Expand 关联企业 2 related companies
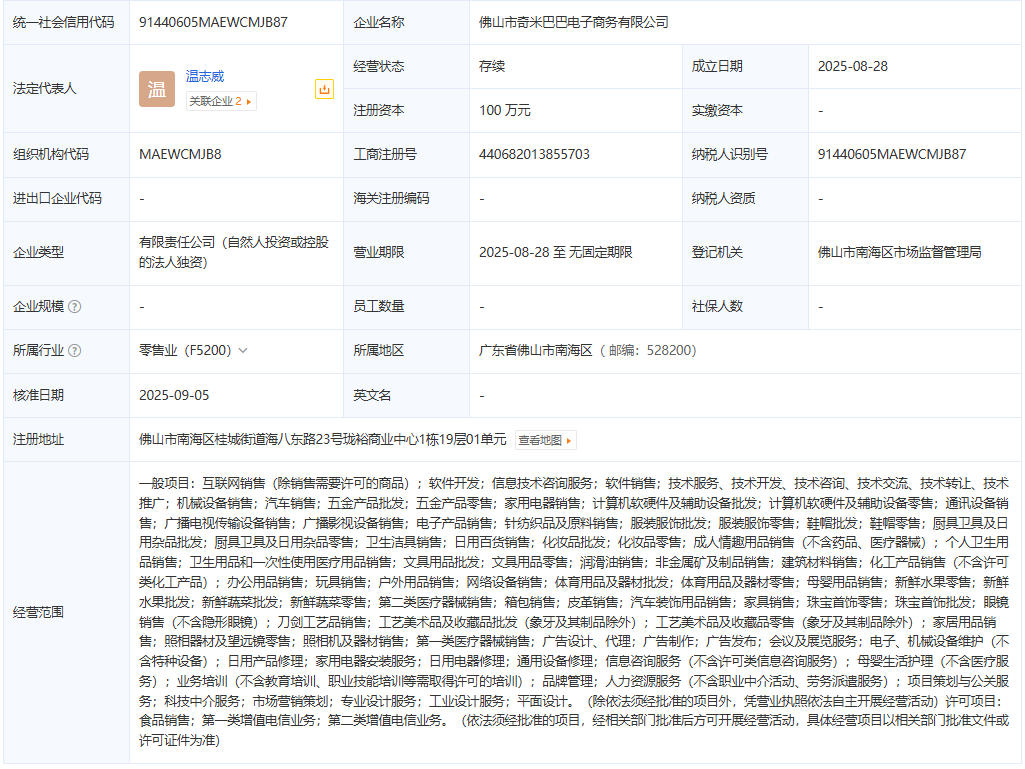This screenshot has height=769, width=1025. pyautogui.click(x=221, y=101)
